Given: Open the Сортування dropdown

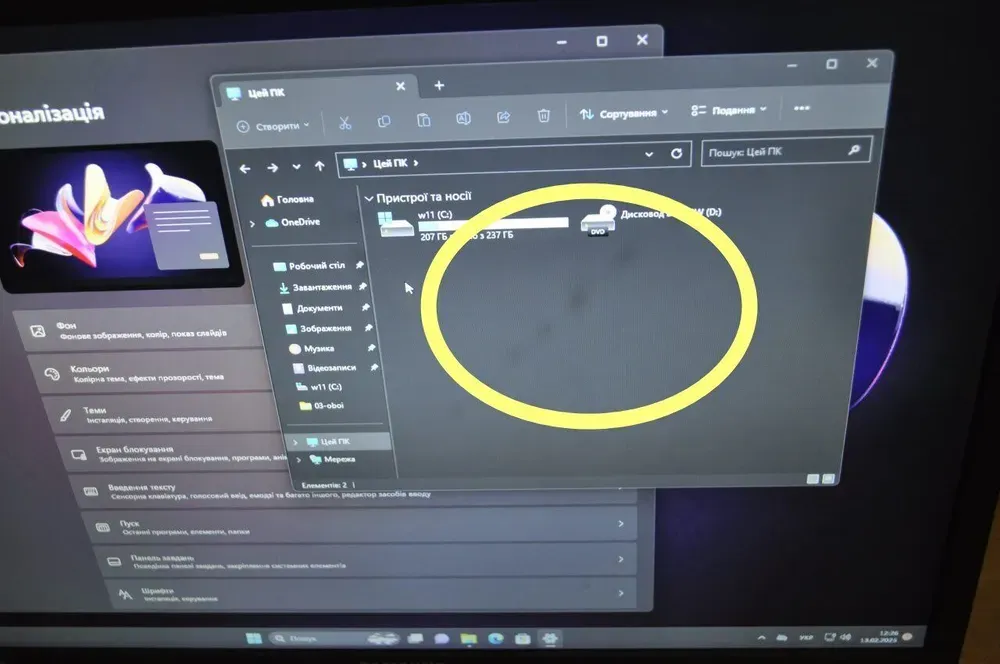Looking at the screenshot, I should pyautogui.click(x=624, y=113).
